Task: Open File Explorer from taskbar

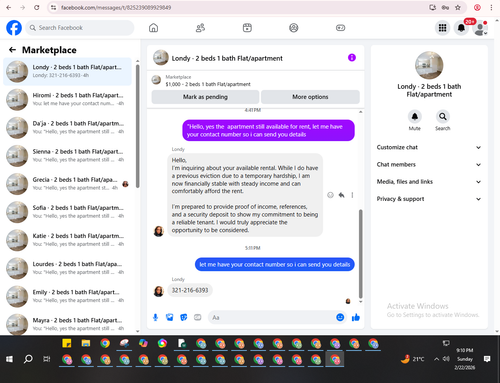Action: coord(86,343)
